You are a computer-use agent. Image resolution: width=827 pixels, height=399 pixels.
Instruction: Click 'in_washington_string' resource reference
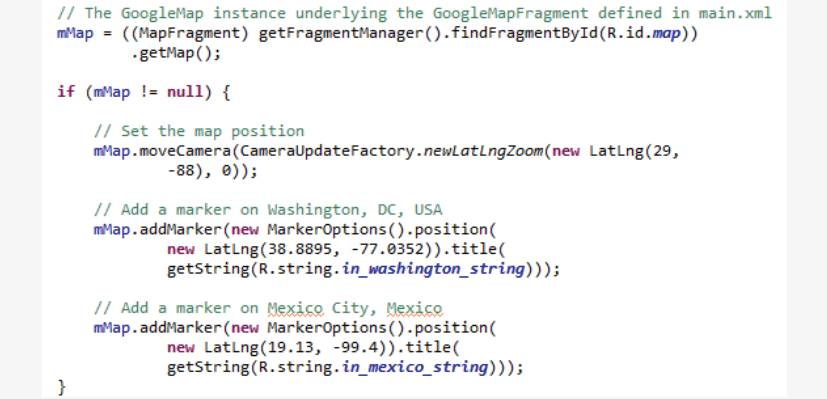tap(433, 269)
